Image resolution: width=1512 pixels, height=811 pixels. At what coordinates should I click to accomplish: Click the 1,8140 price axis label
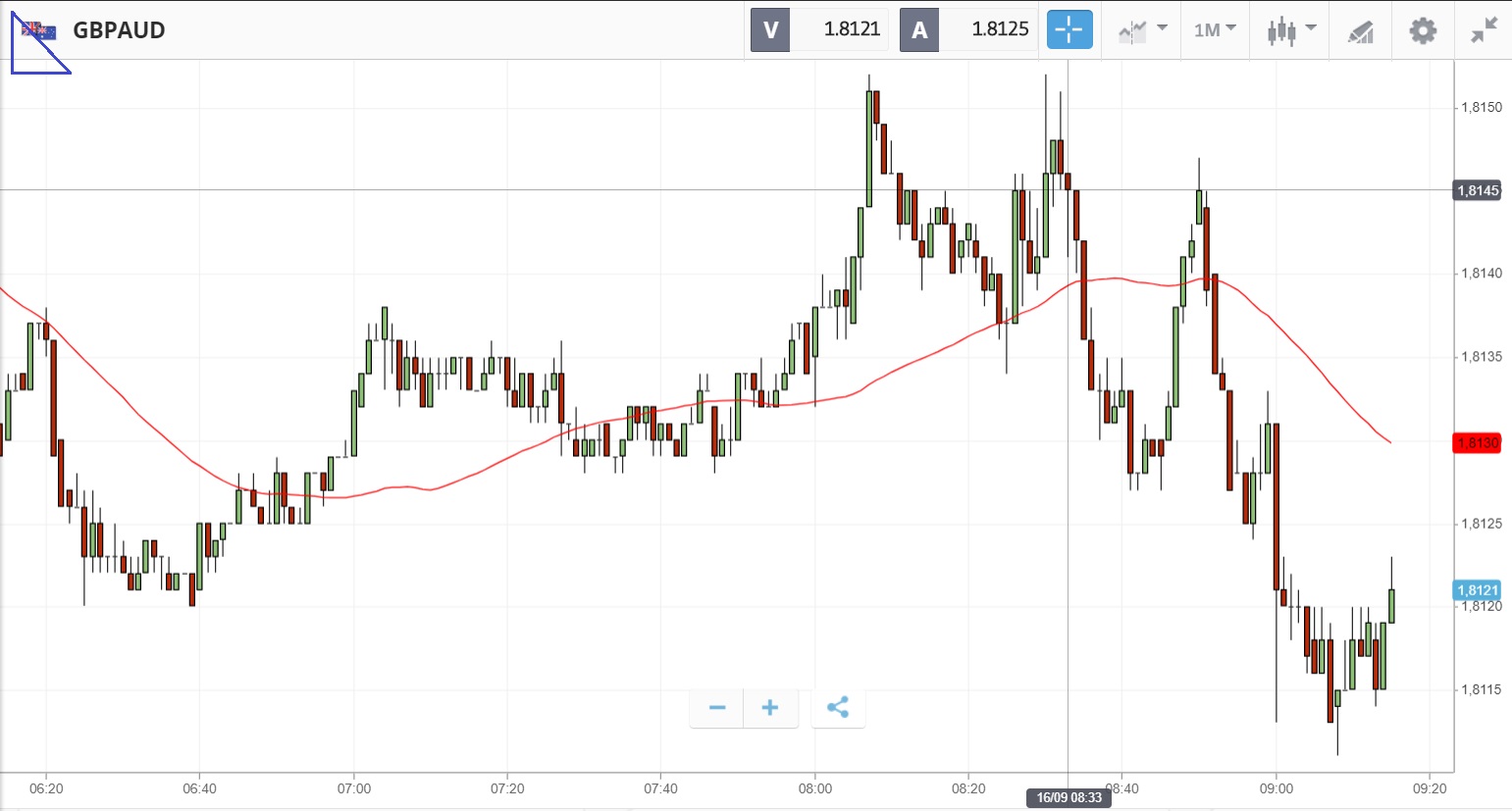[x=1482, y=274]
